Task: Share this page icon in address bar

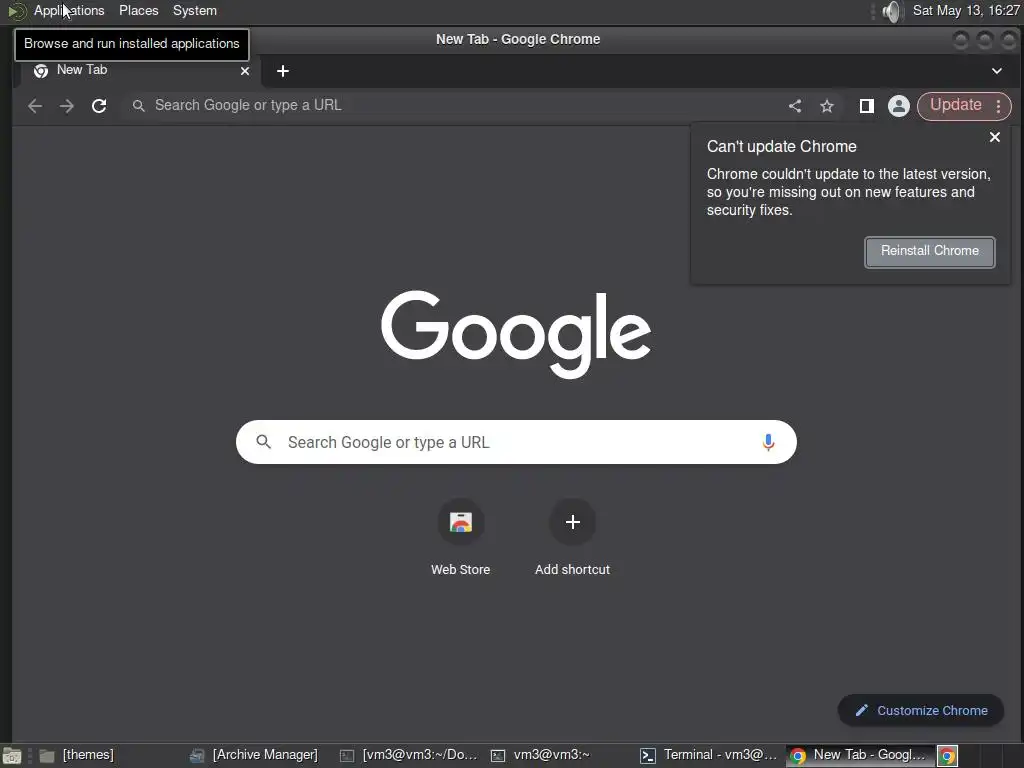Action: (795, 106)
